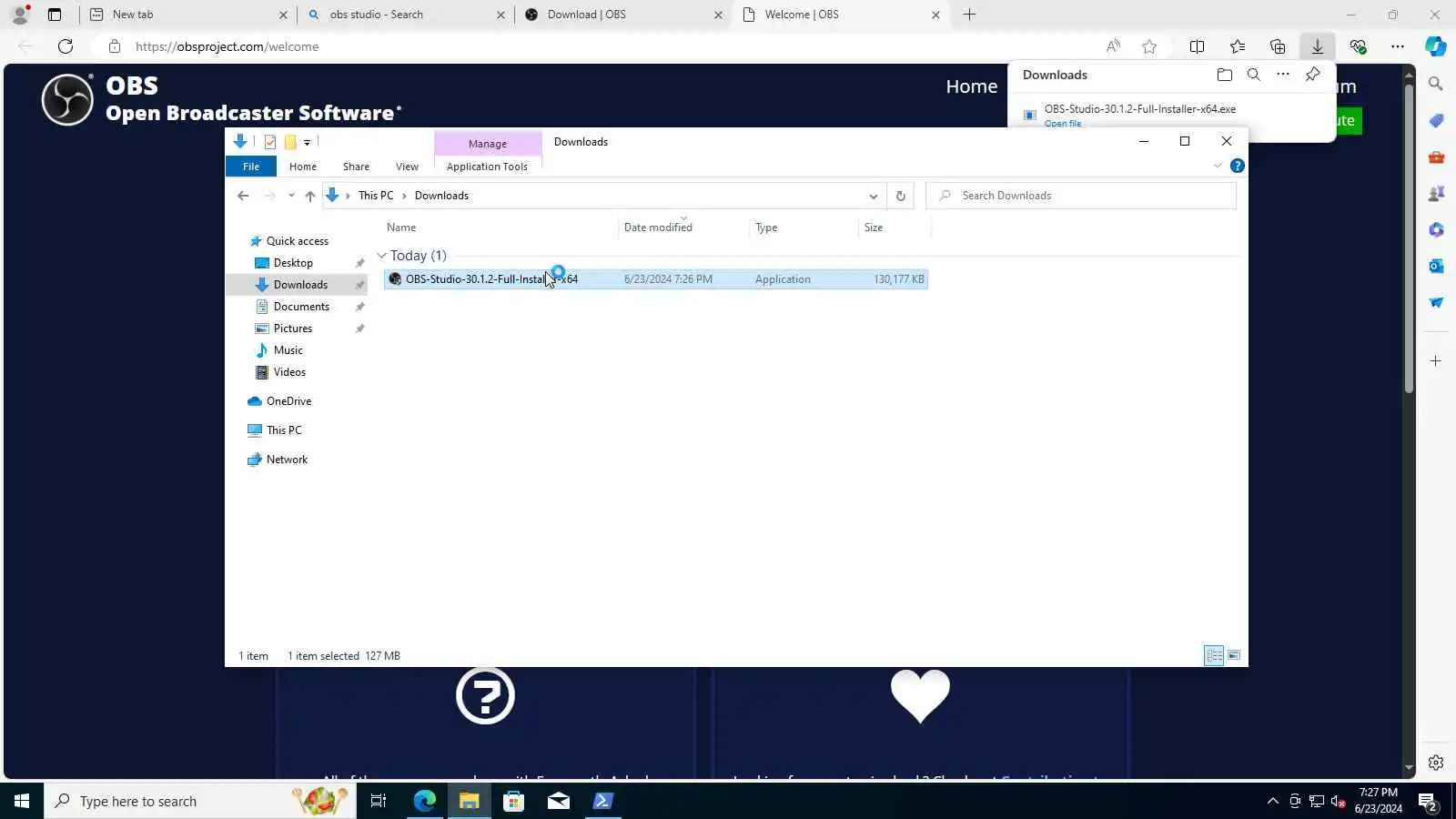Sort files by Type column header

pyautogui.click(x=804, y=227)
